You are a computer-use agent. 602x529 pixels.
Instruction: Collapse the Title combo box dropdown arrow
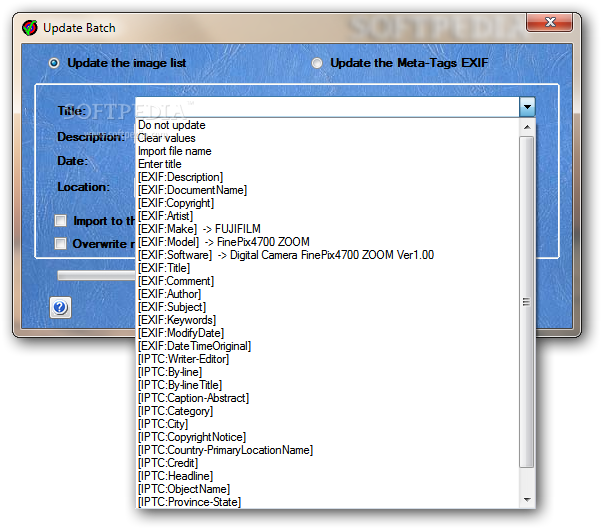tap(527, 107)
